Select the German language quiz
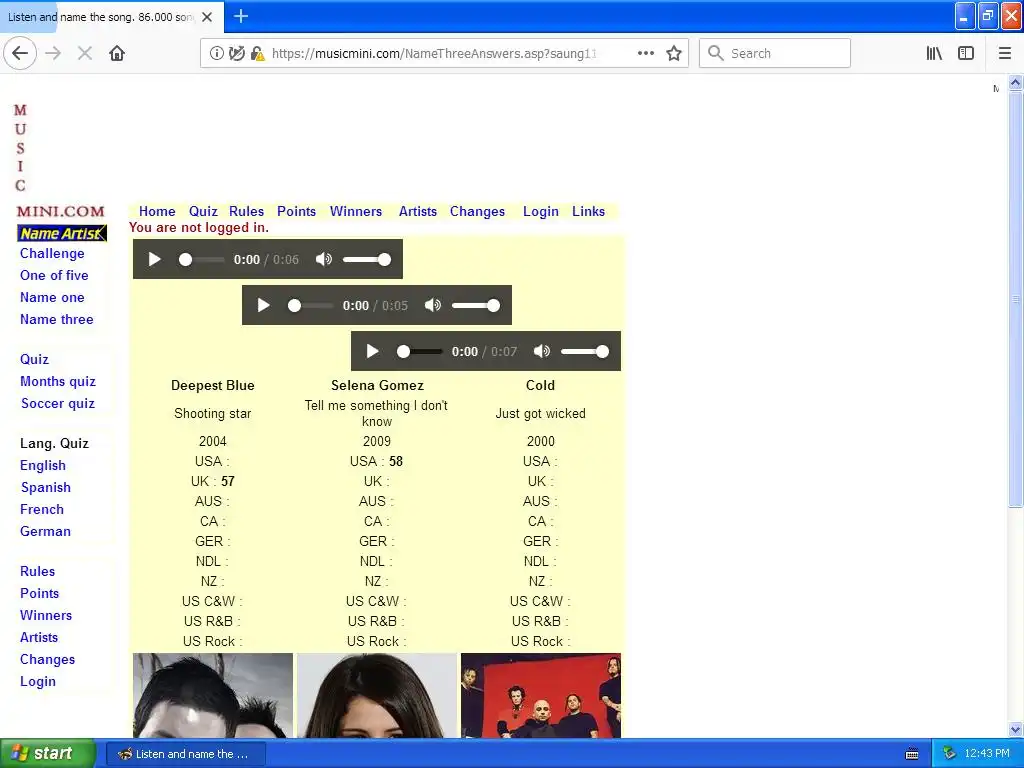 46,532
